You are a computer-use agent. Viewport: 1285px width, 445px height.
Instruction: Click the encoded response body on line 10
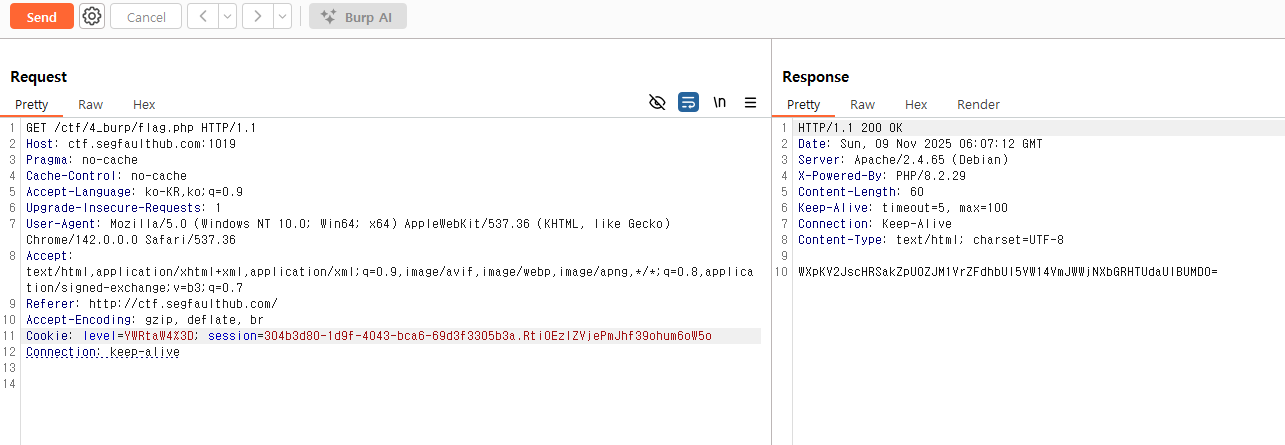point(1007,272)
